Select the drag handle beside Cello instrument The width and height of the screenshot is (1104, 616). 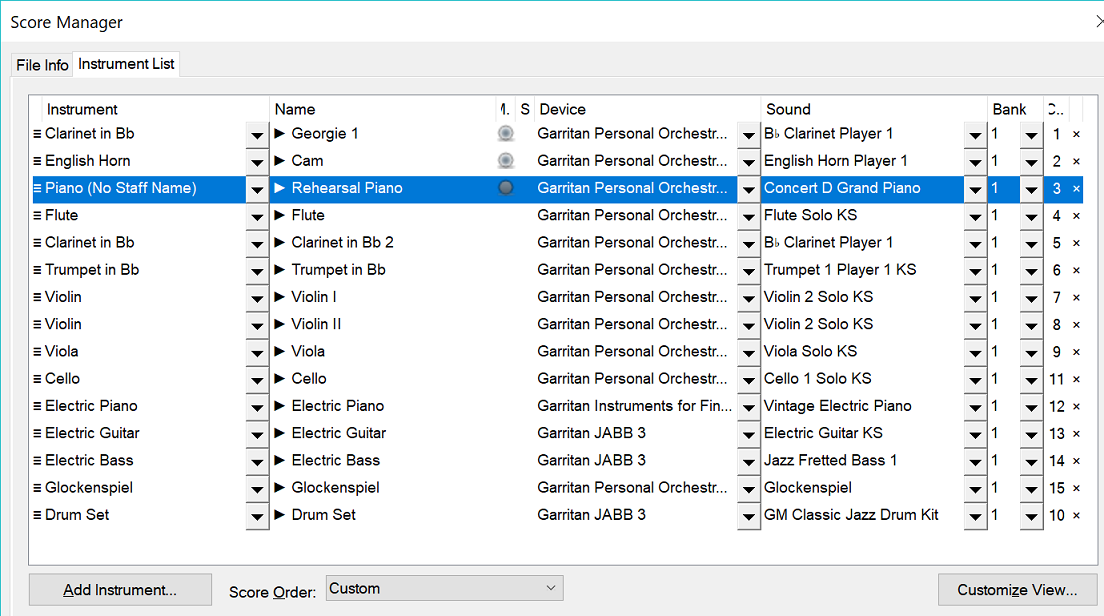point(37,379)
